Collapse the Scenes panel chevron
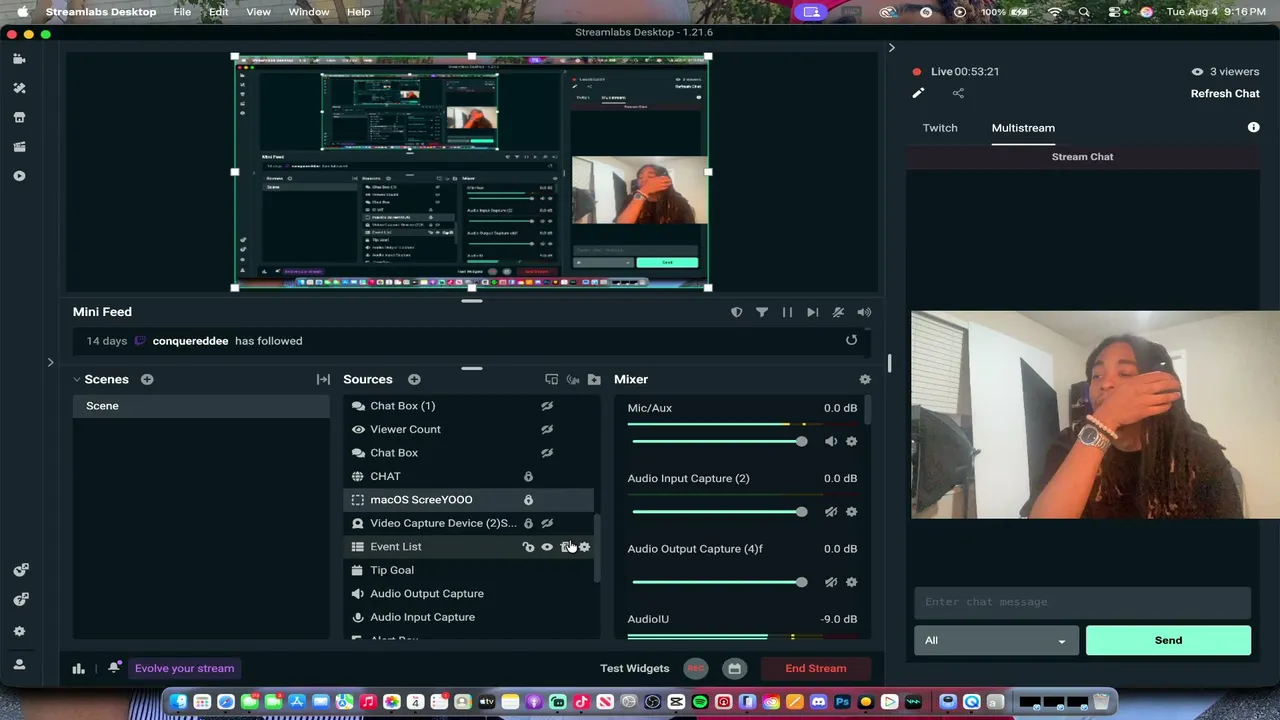The image size is (1280, 720). 76,379
